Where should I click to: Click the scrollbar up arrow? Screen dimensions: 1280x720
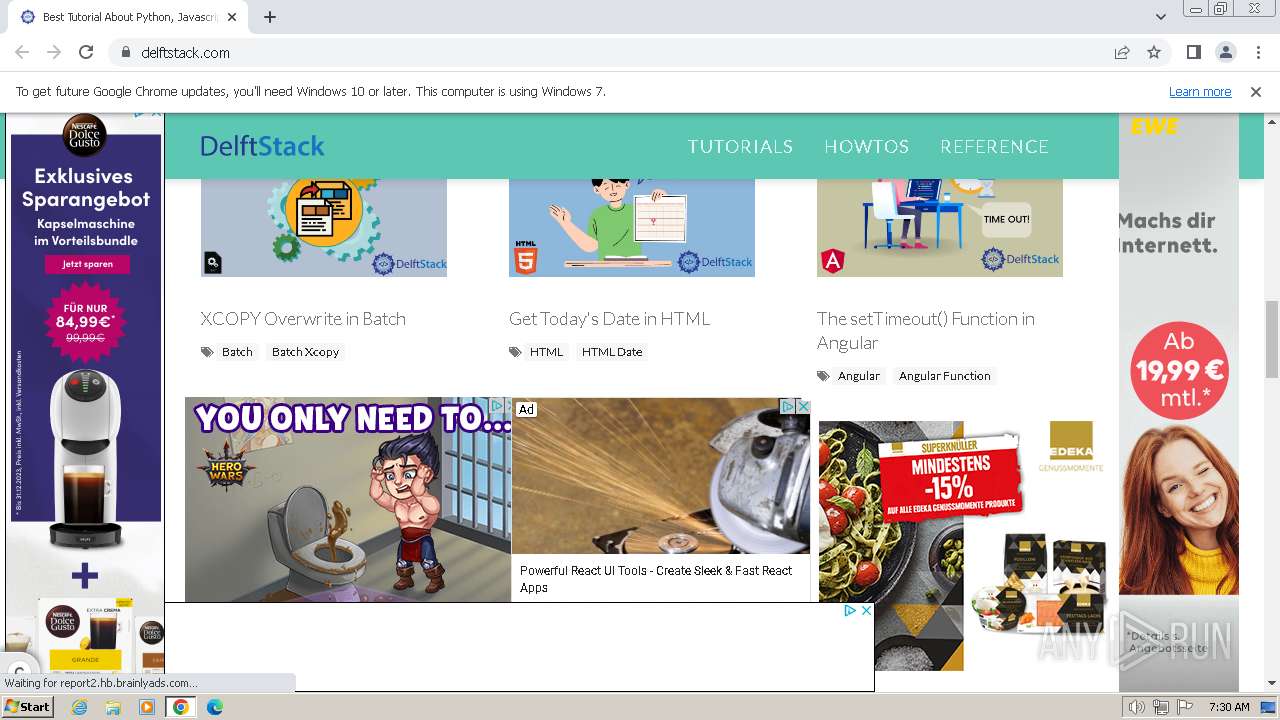coord(1272,120)
